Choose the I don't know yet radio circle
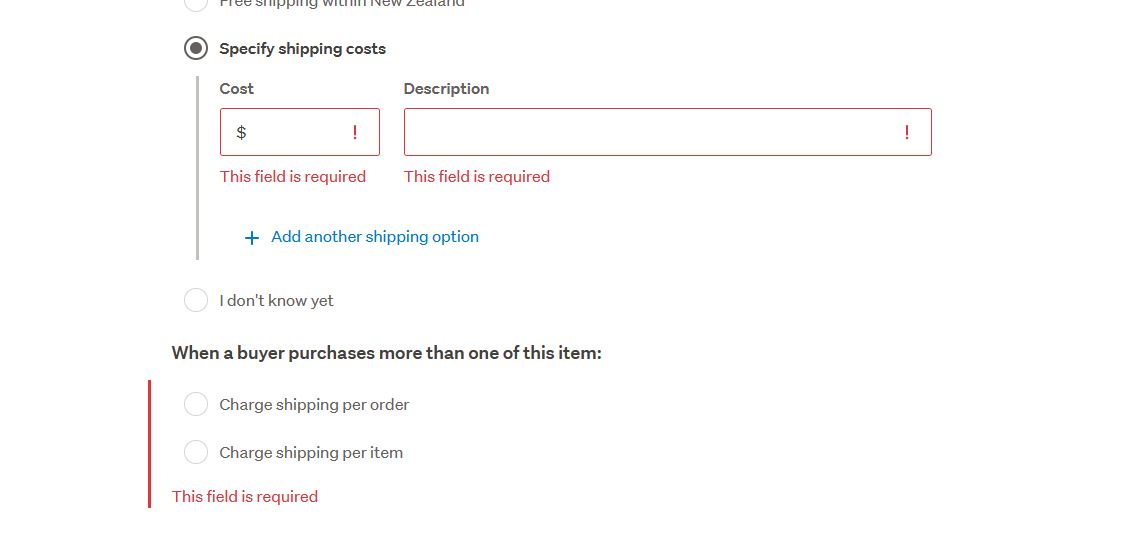 pos(196,300)
